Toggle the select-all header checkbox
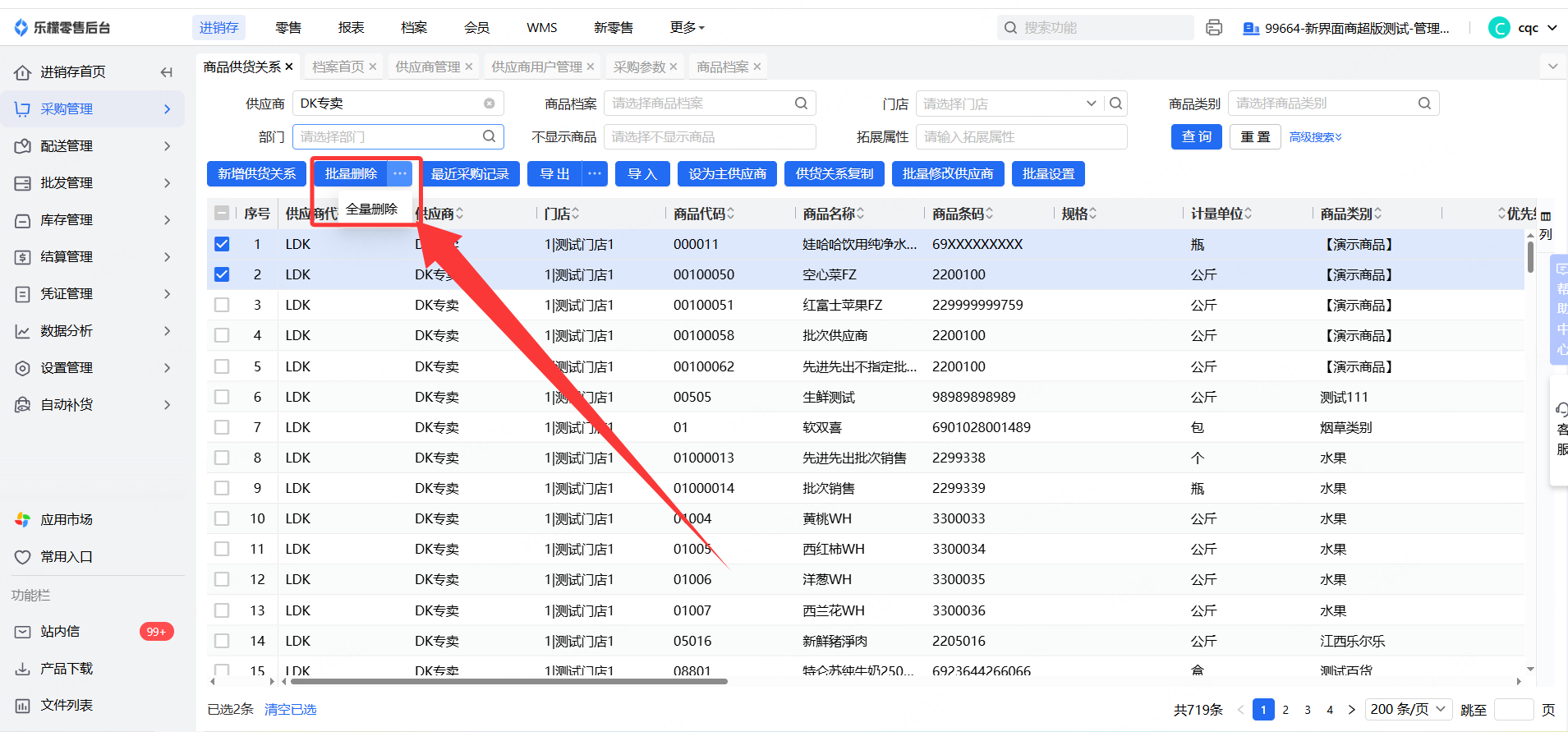Screen dimensions: 1568x732 [x=222, y=214]
